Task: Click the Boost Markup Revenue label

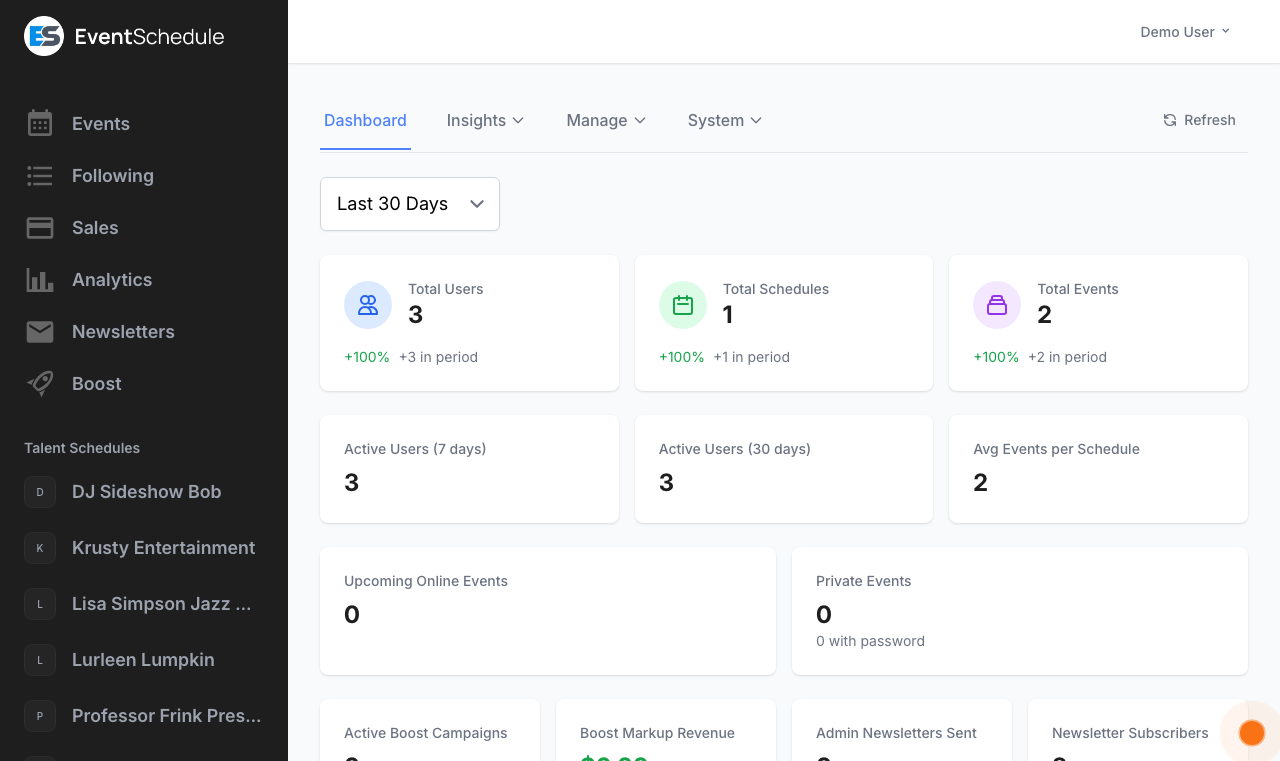Action: [657, 733]
